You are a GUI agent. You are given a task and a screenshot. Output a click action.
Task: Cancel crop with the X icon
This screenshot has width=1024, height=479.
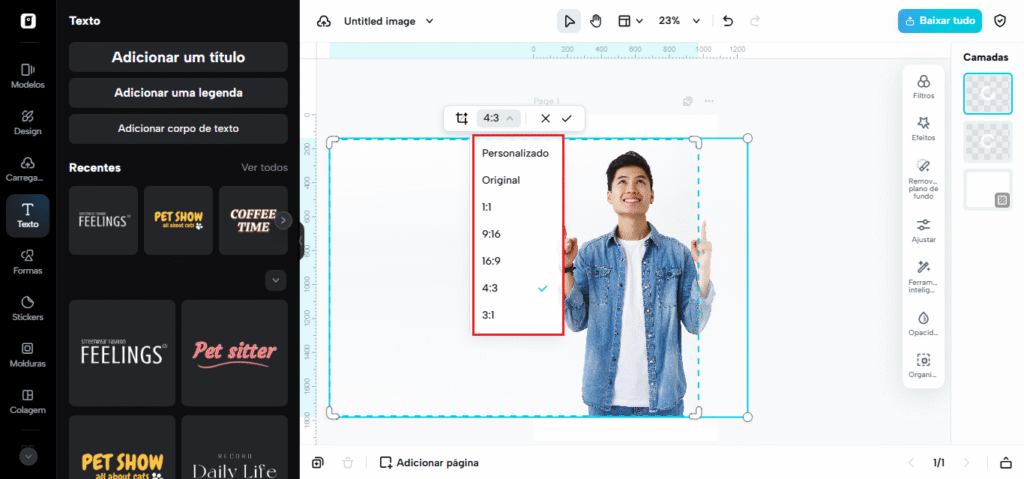pos(545,118)
